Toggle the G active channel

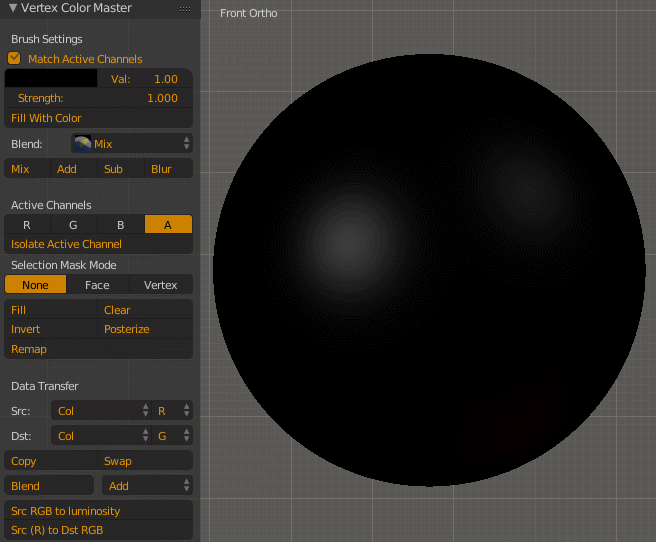tap(74, 225)
